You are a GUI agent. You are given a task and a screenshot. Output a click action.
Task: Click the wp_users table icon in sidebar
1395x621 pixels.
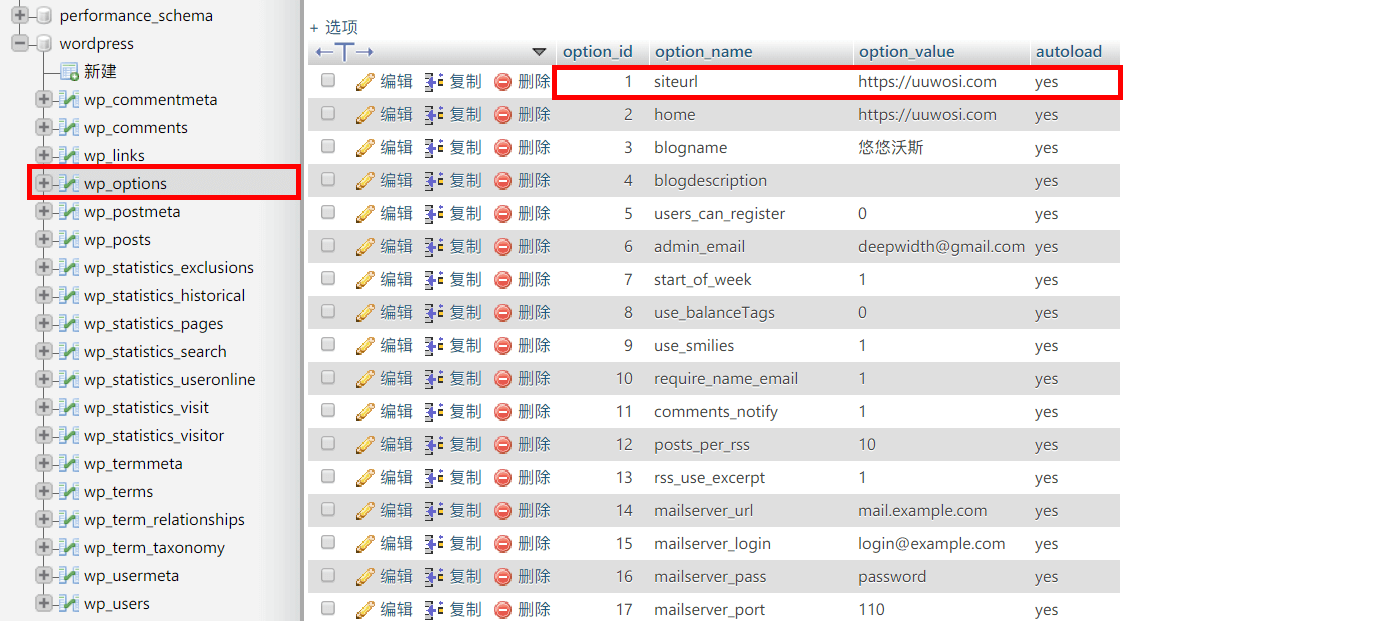69,604
